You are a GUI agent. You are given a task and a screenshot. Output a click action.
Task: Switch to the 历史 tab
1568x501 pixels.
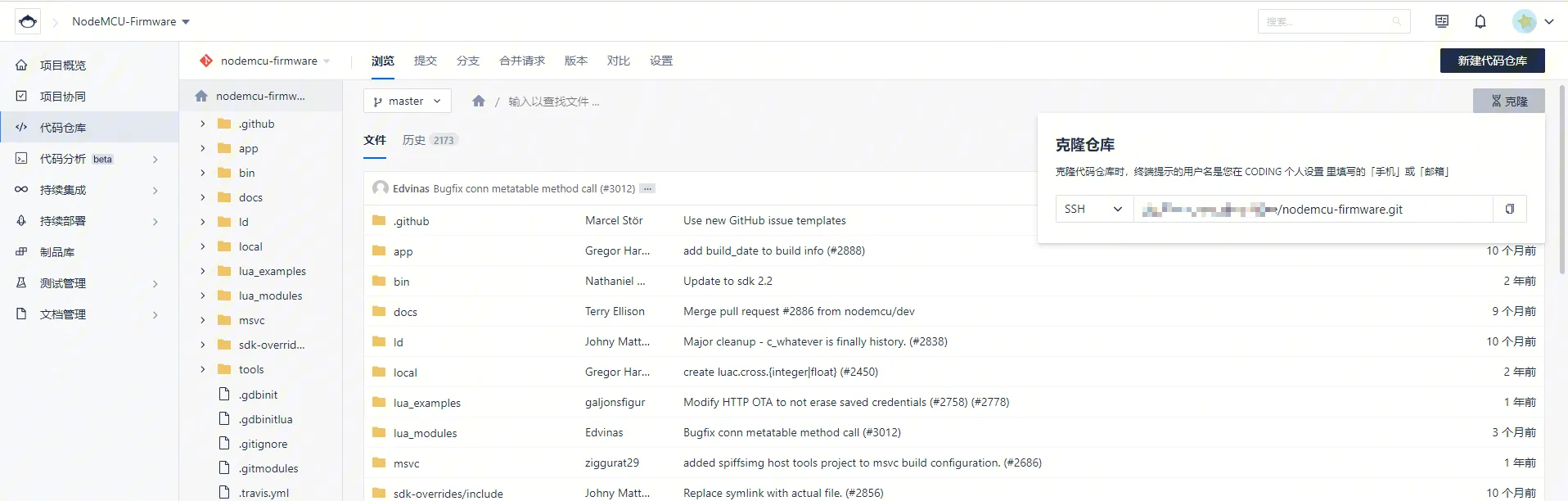414,140
